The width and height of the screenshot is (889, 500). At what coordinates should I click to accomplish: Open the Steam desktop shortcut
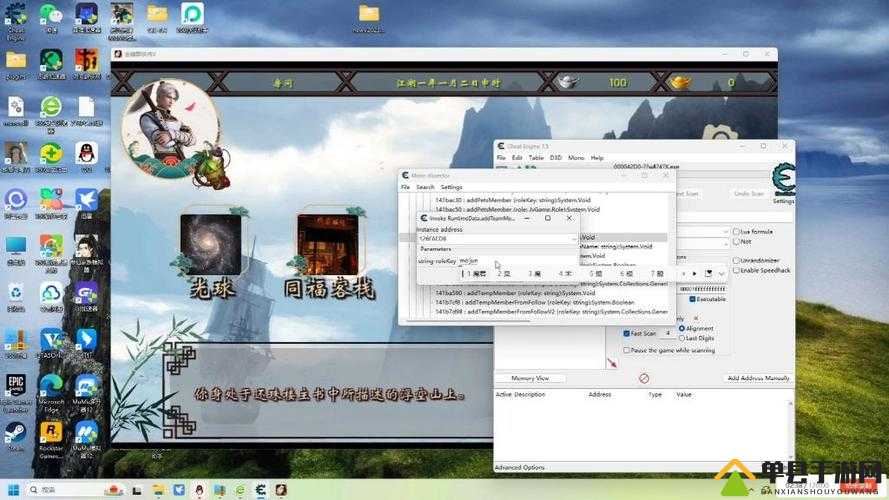point(16,432)
